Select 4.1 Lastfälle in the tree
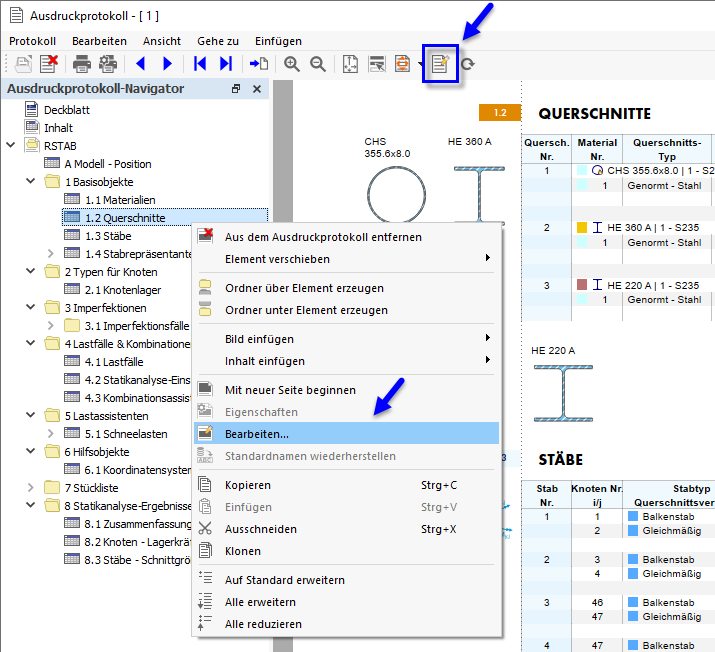The height and width of the screenshot is (652, 715). pyautogui.click(x=114, y=362)
